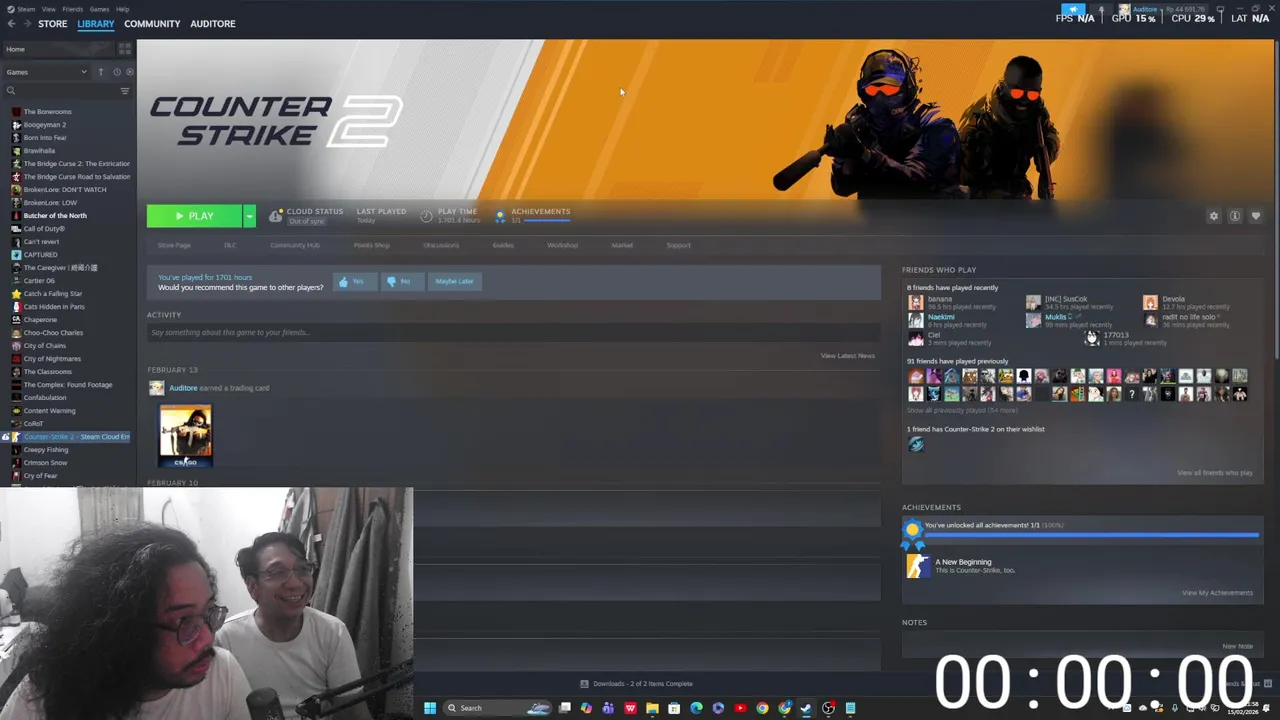
Task: Open game settings gear icon
Action: pyautogui.click(x=1214, y=216)
